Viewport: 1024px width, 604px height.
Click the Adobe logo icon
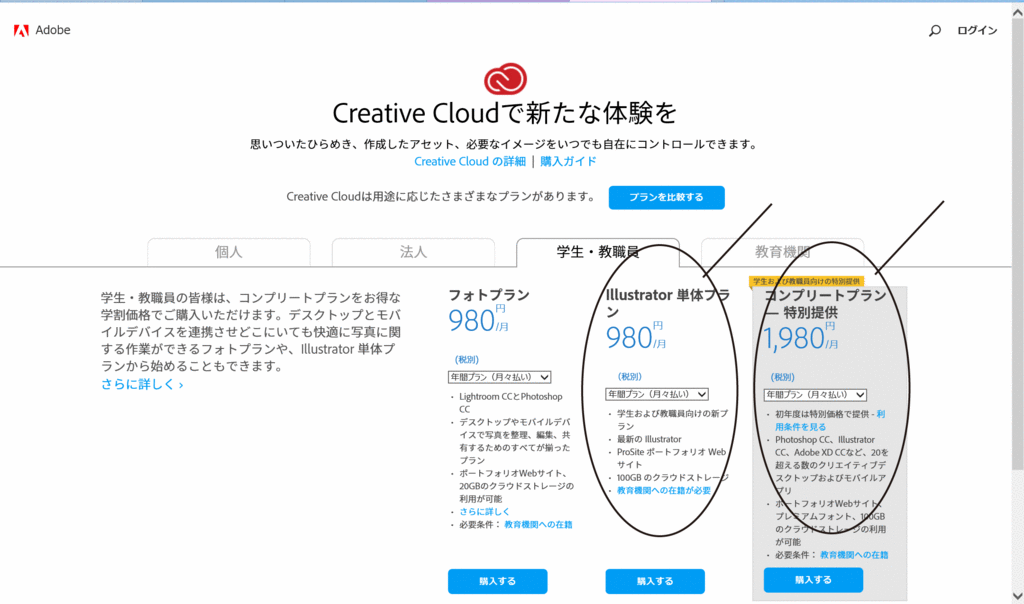[x=22, y=30]
